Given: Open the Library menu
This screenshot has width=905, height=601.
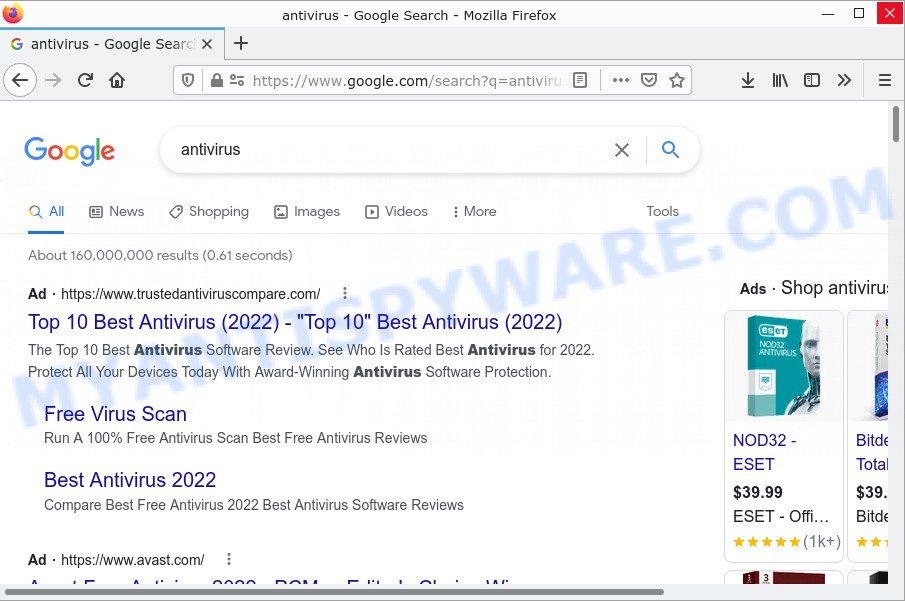Looking at the screenshot, I should click(780, 80).
